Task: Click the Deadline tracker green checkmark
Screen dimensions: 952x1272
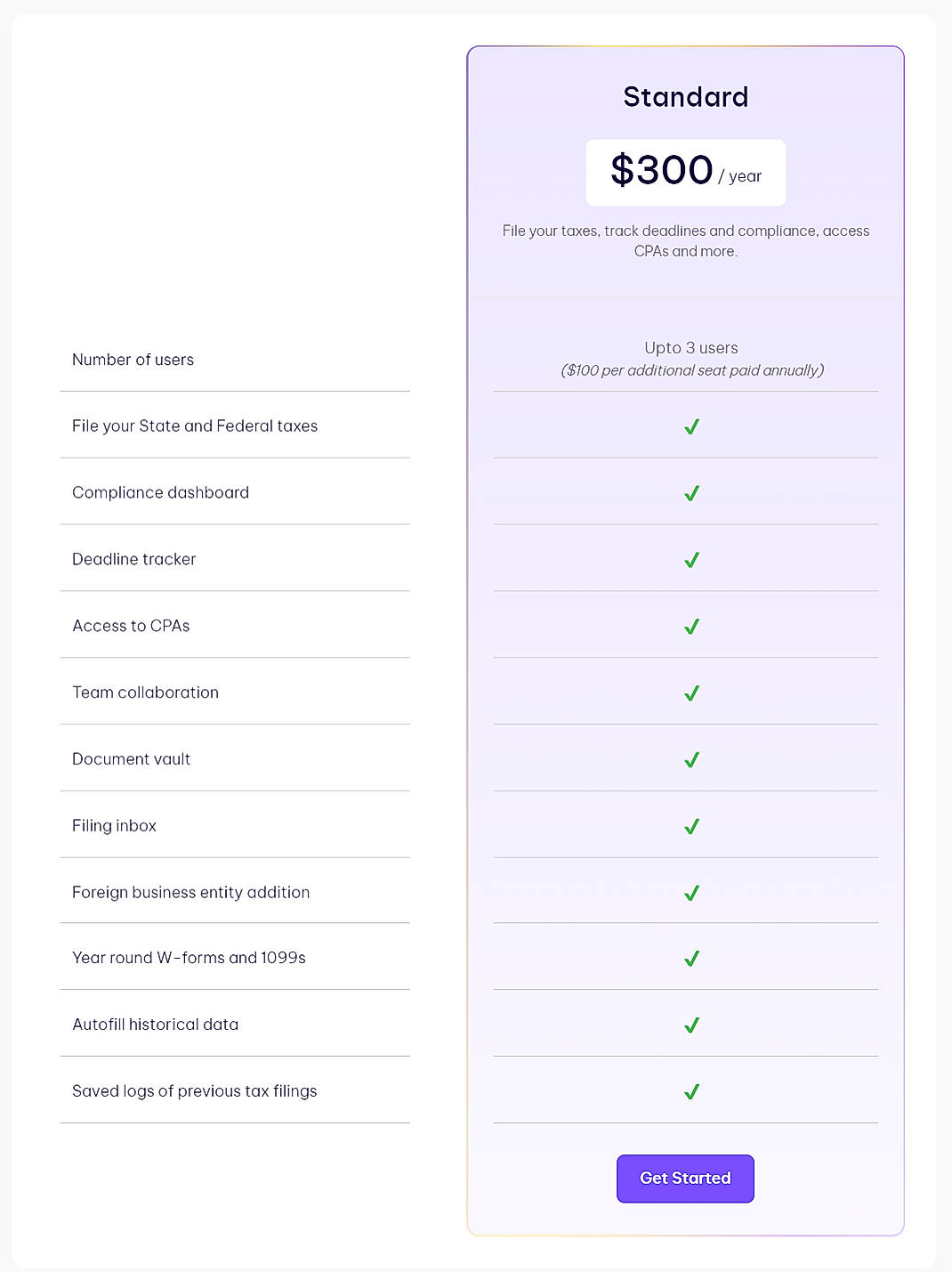Action: click(x=690, y=559)
